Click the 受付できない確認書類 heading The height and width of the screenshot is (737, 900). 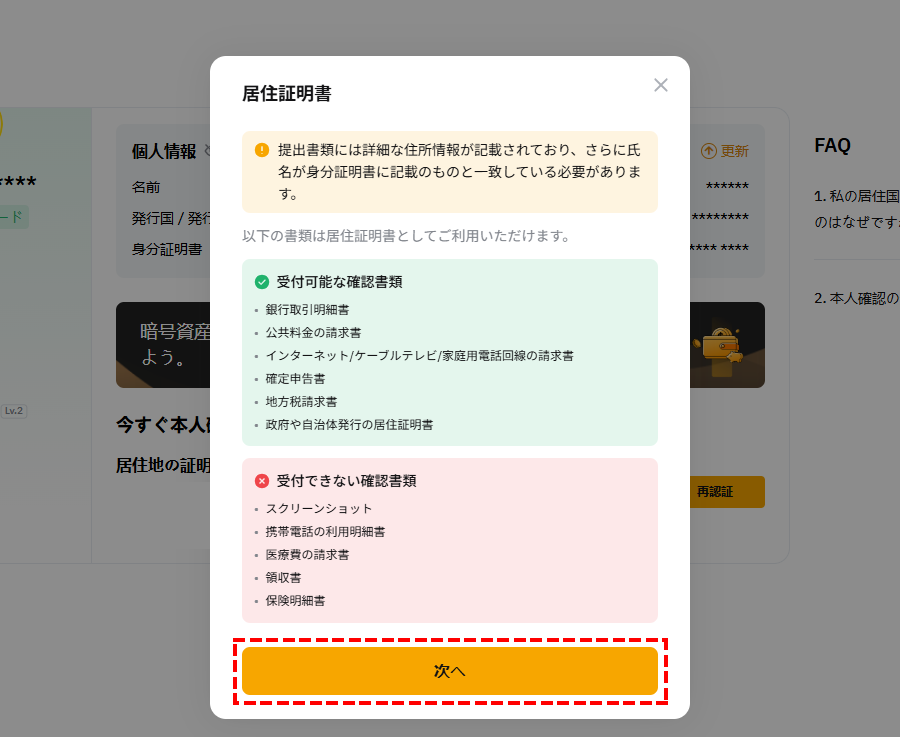pos(346,481)
